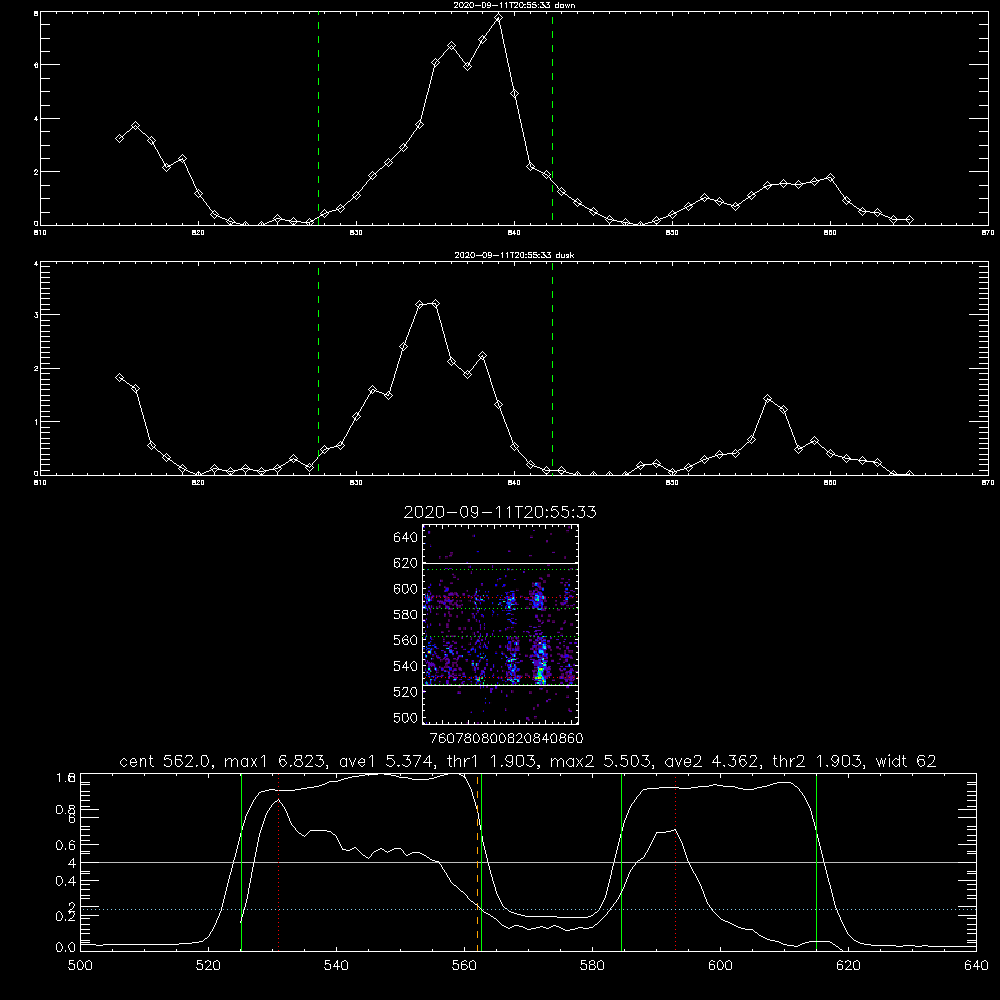This screenshot has width=1000, height=1000.
Task: Click red dotted line near 531 in bottom plot
Action: (278, 862)
